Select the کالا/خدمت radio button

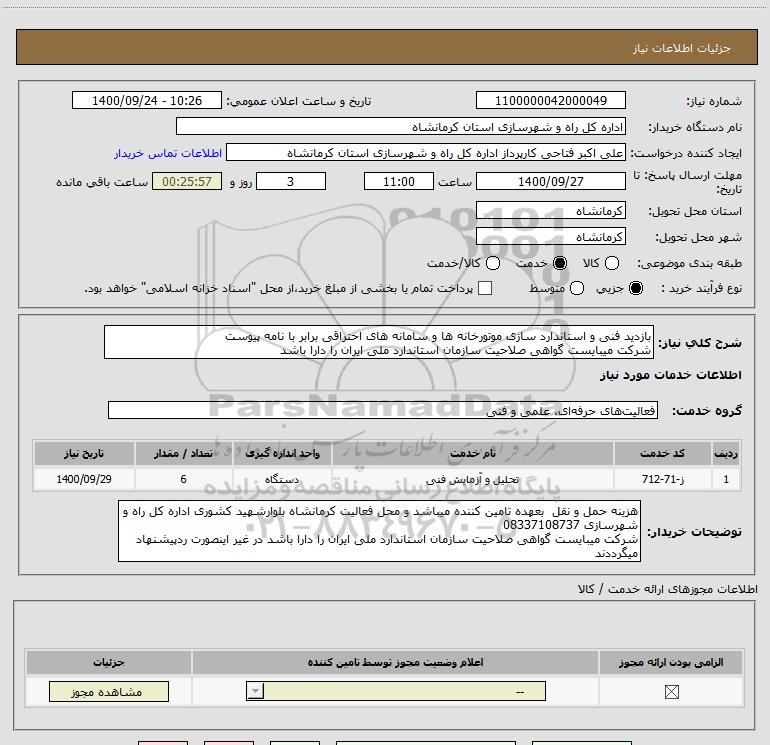[493, 263]
